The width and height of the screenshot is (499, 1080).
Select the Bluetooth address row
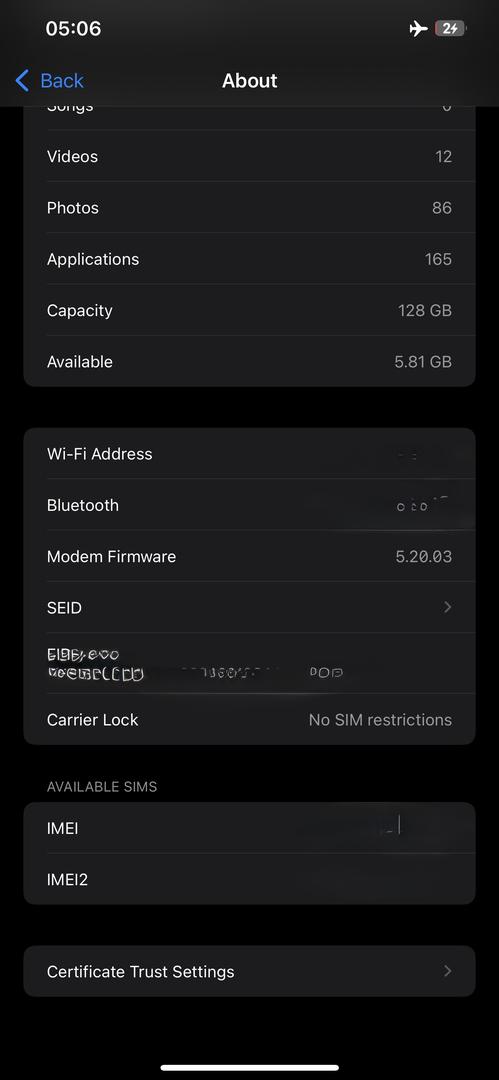[x=250, y=505]
